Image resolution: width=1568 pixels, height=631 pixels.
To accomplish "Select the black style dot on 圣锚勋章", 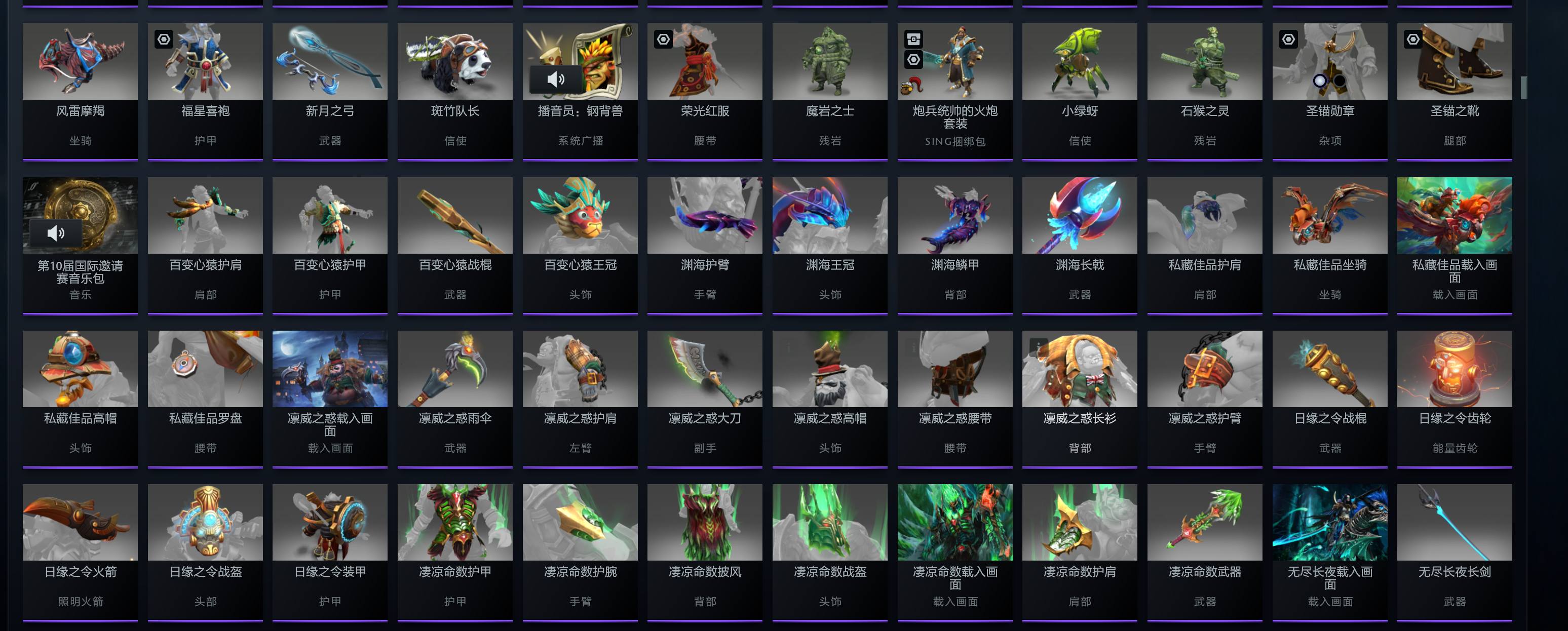I will tap(1340, 81).
